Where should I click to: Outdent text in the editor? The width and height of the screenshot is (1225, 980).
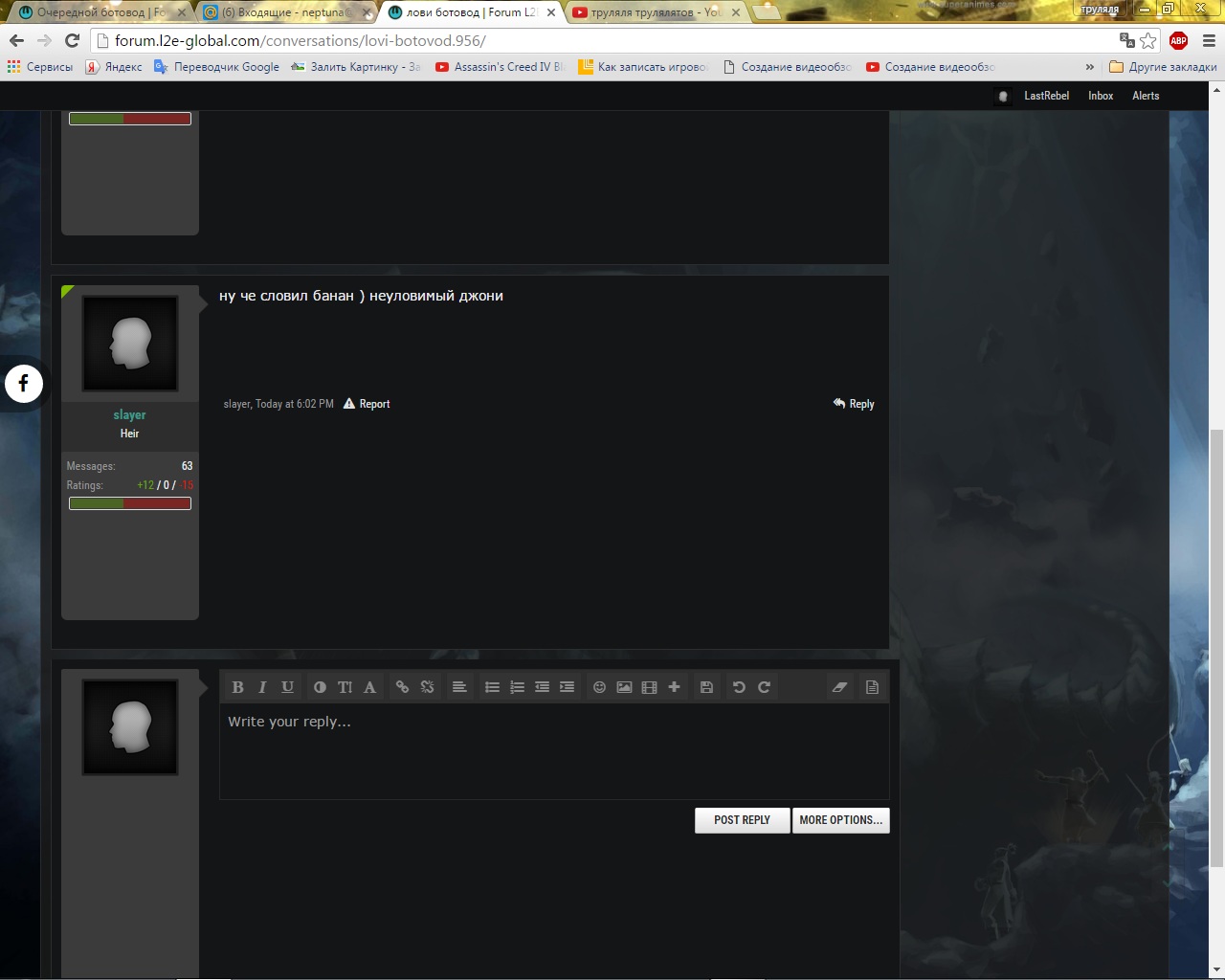point(542,687)
